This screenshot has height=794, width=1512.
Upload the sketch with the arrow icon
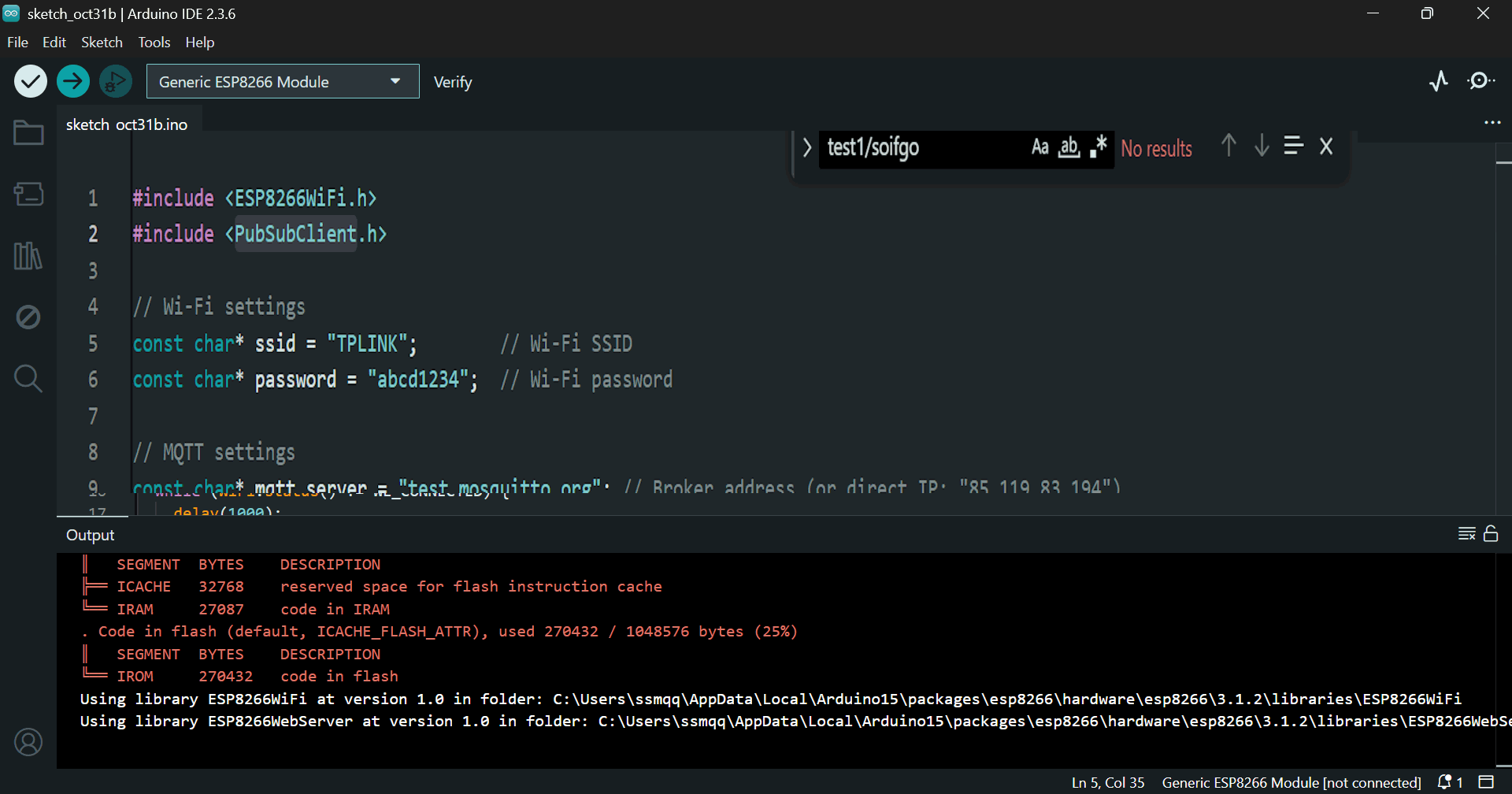[72, 80]
